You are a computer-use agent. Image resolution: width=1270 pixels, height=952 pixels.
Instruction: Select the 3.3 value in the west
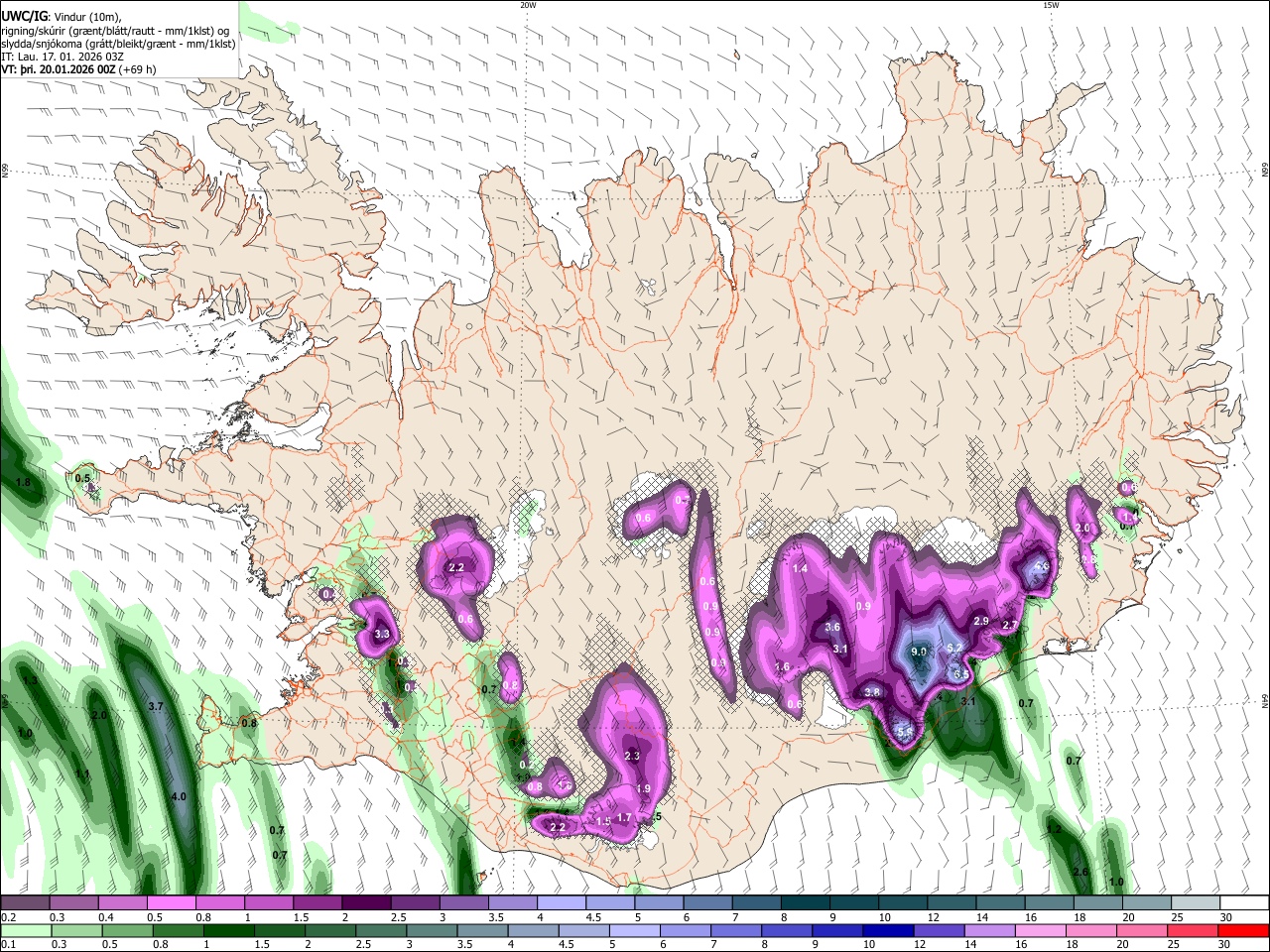tap(381, 633)
